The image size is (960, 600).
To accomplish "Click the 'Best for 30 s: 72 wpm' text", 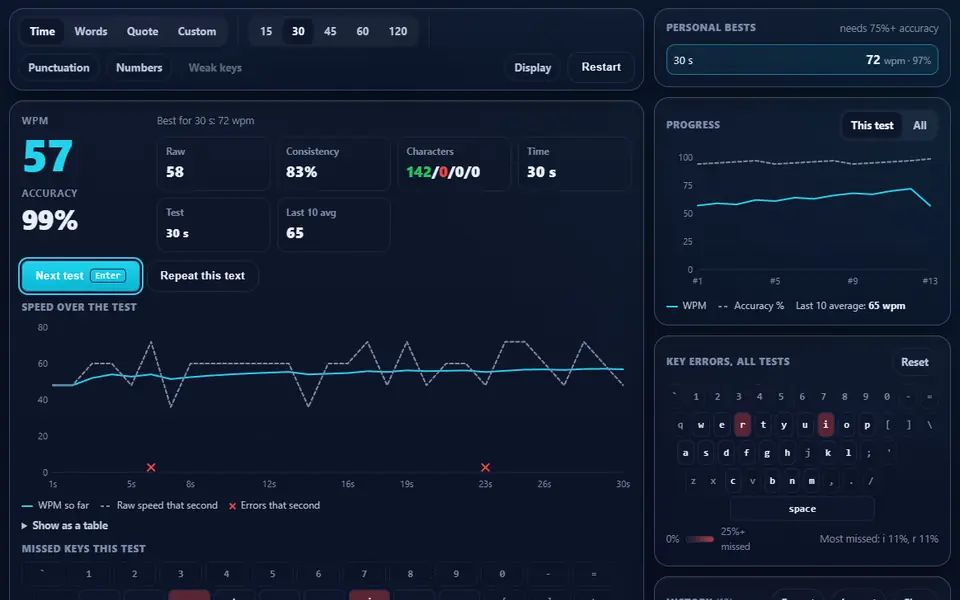I will click(x=205, y=121).
